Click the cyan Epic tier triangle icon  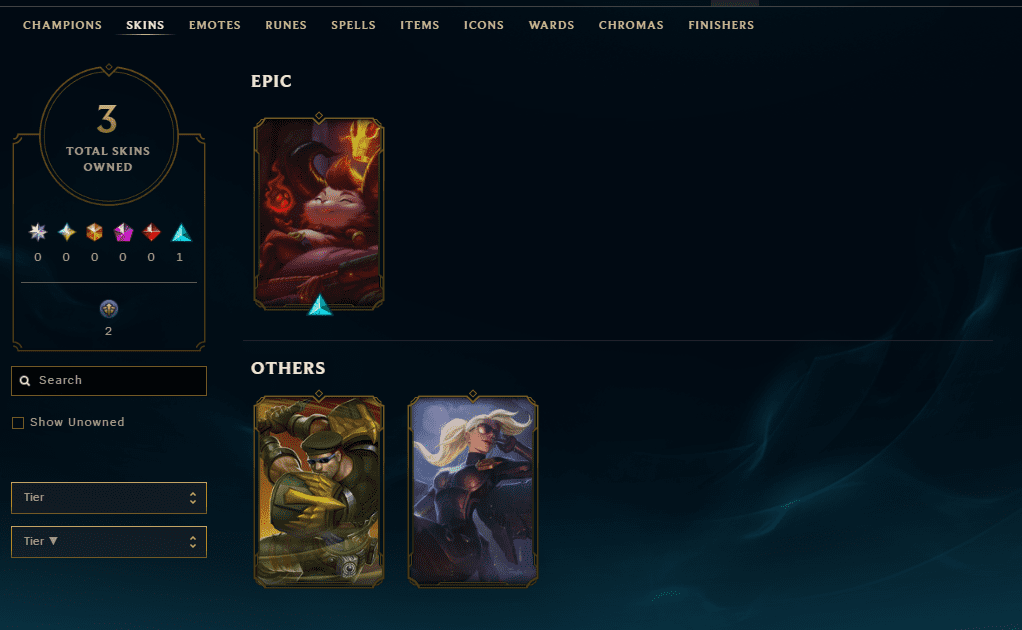click(181, 233)
